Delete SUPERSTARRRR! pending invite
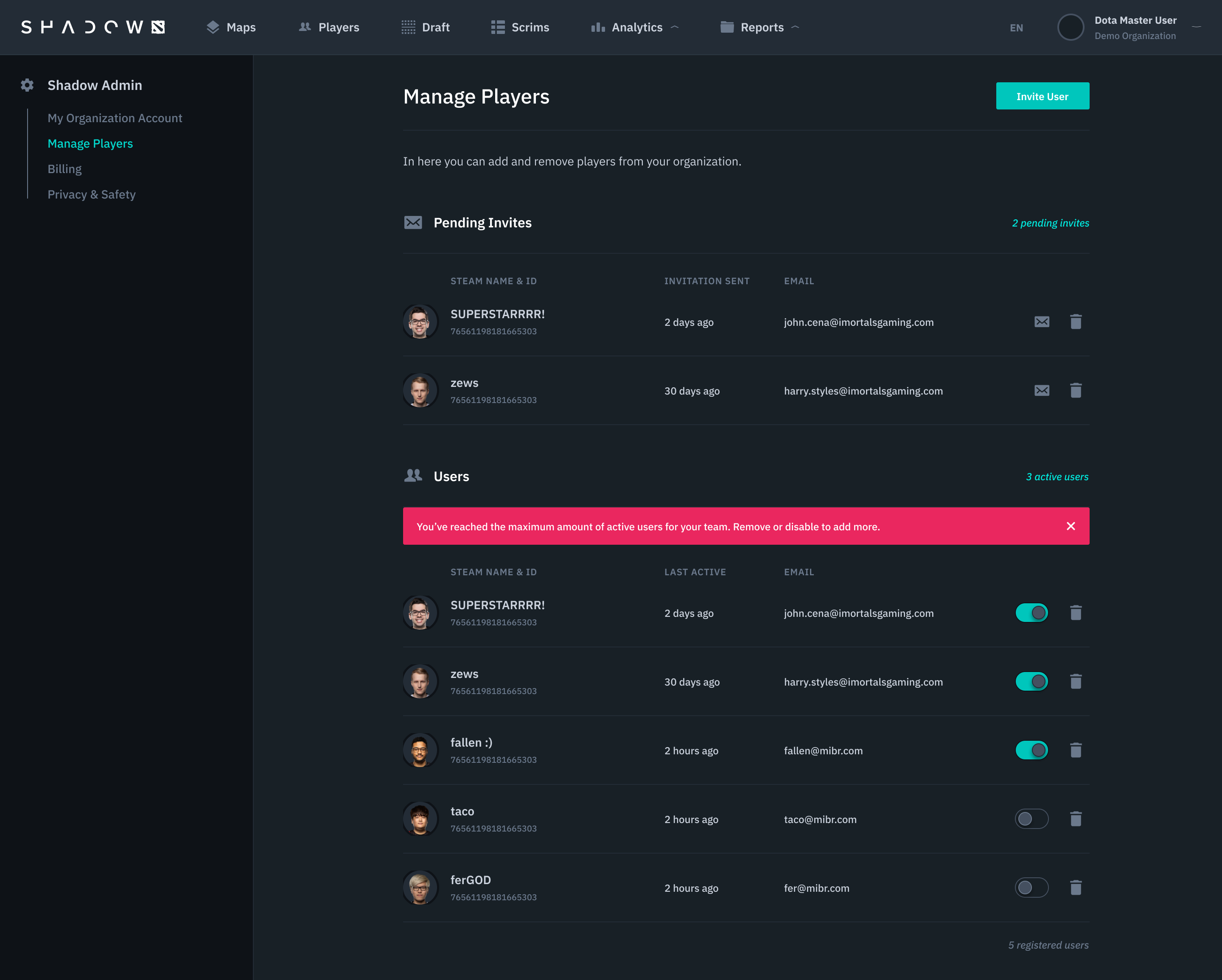This screenshot has width=1222, height=980. click(1075, 322)
